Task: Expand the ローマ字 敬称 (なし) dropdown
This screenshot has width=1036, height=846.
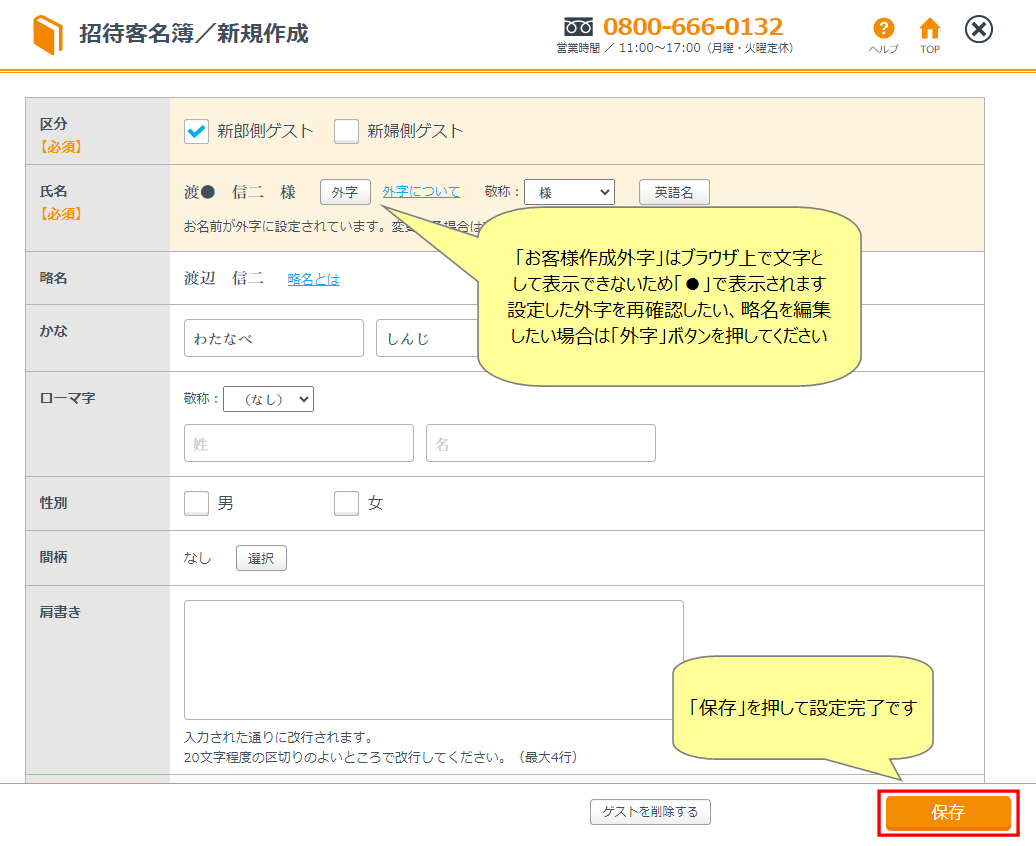Action: click(268, 399)
